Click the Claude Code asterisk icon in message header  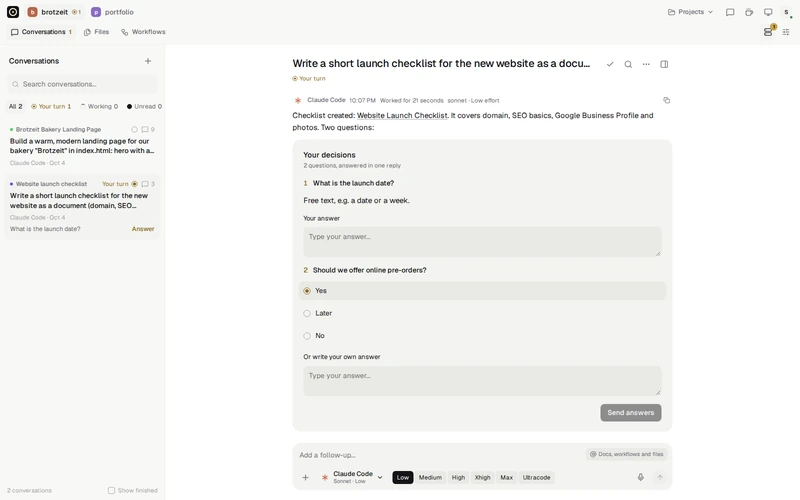click(298, 101)
